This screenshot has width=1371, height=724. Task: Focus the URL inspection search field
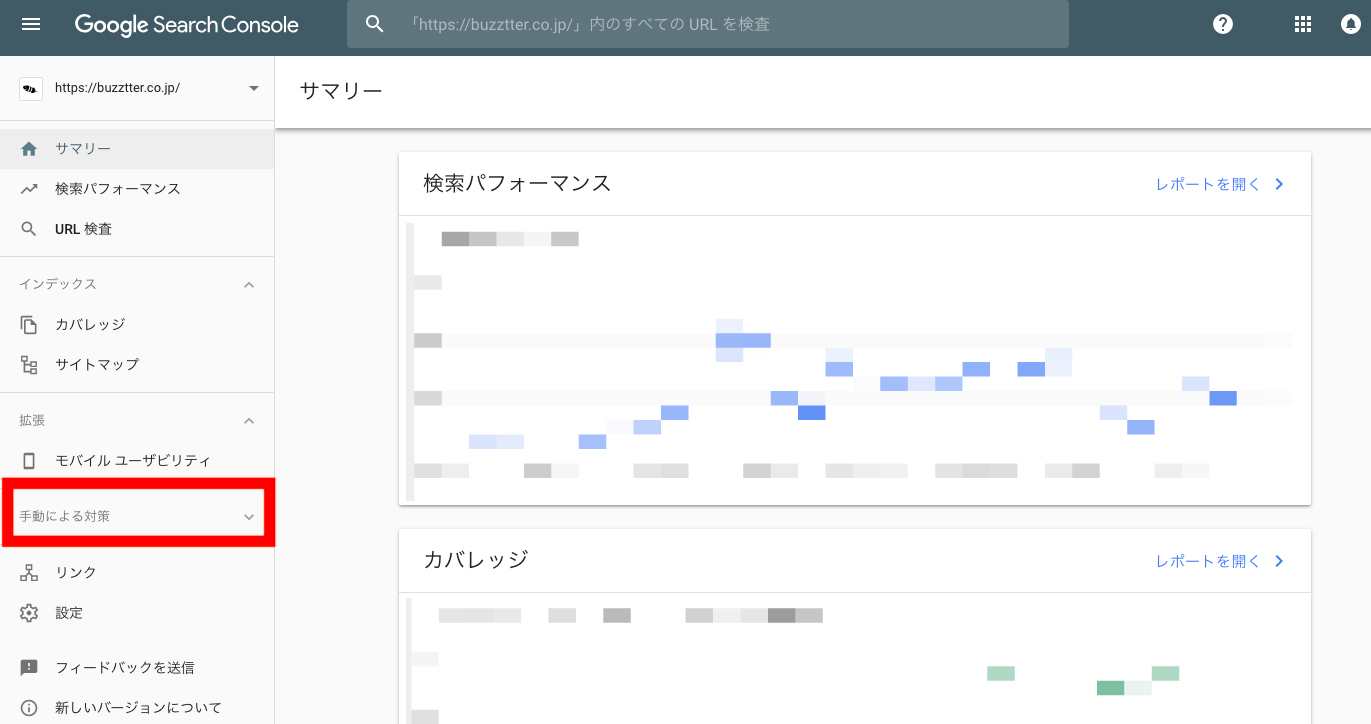click(x=707, y=24)
